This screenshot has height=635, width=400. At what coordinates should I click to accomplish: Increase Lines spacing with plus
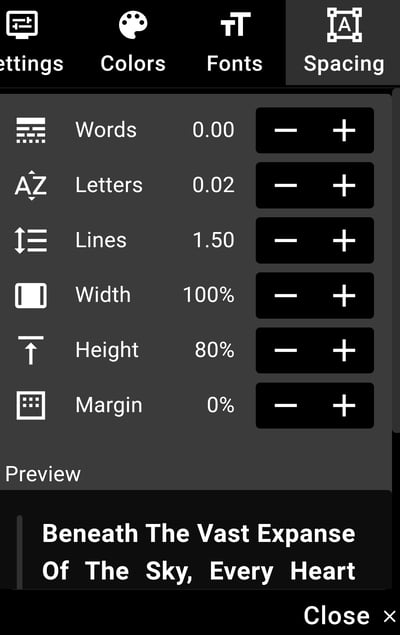click(x=344, y=241)
